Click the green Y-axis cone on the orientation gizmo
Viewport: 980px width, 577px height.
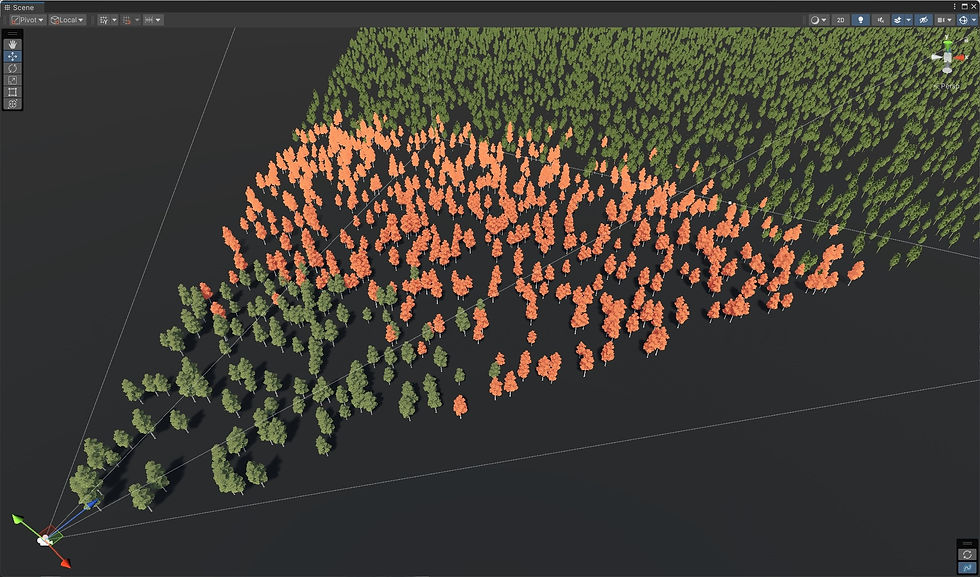pos(948,45)
